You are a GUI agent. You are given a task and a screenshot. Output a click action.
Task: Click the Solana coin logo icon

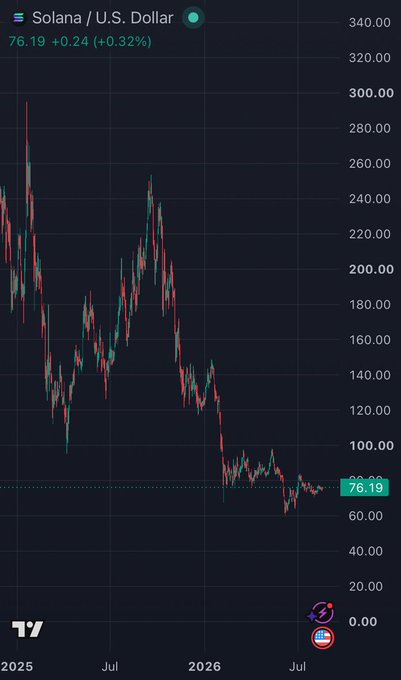[x=18, y=18]
